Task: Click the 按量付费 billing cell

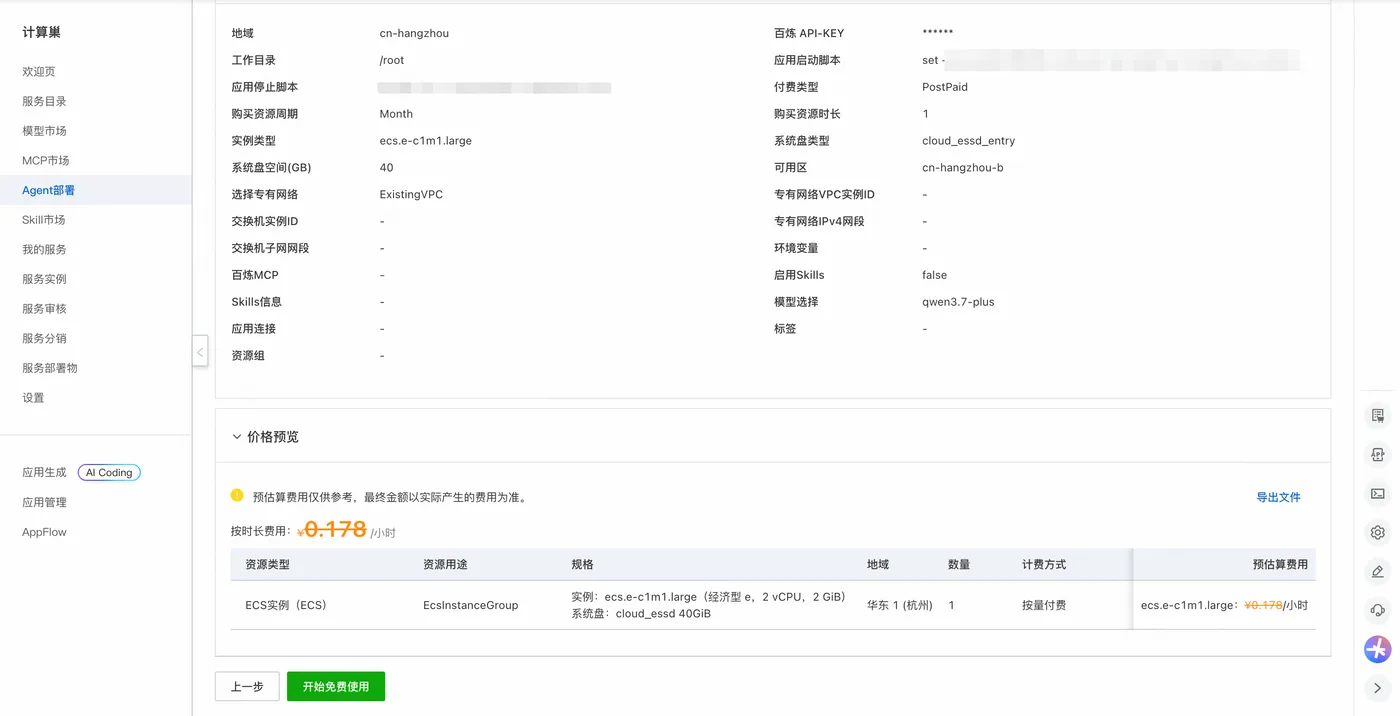Action: pos(1044,605)
